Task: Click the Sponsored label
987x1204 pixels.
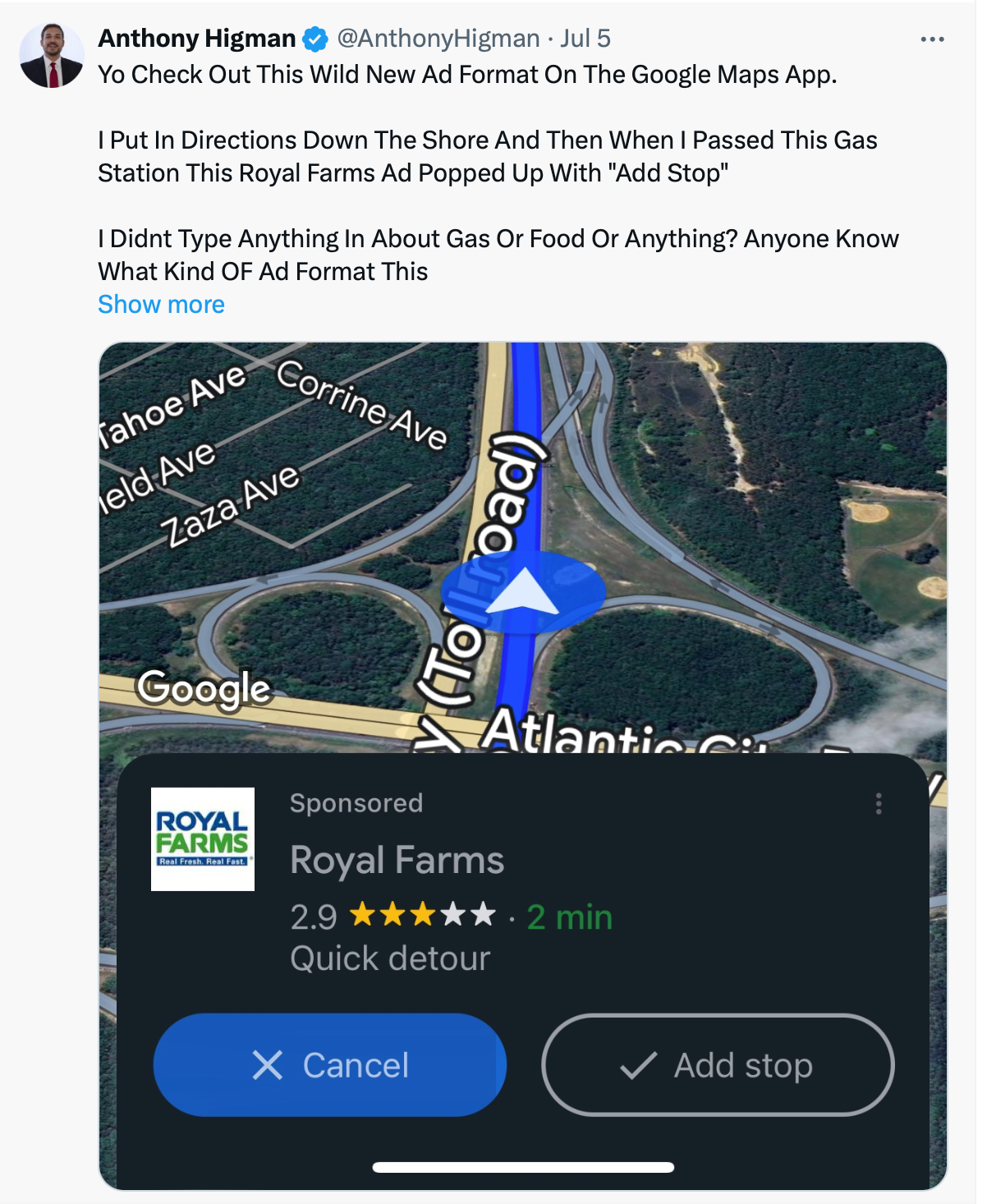Action: click(x=356, y=803)
